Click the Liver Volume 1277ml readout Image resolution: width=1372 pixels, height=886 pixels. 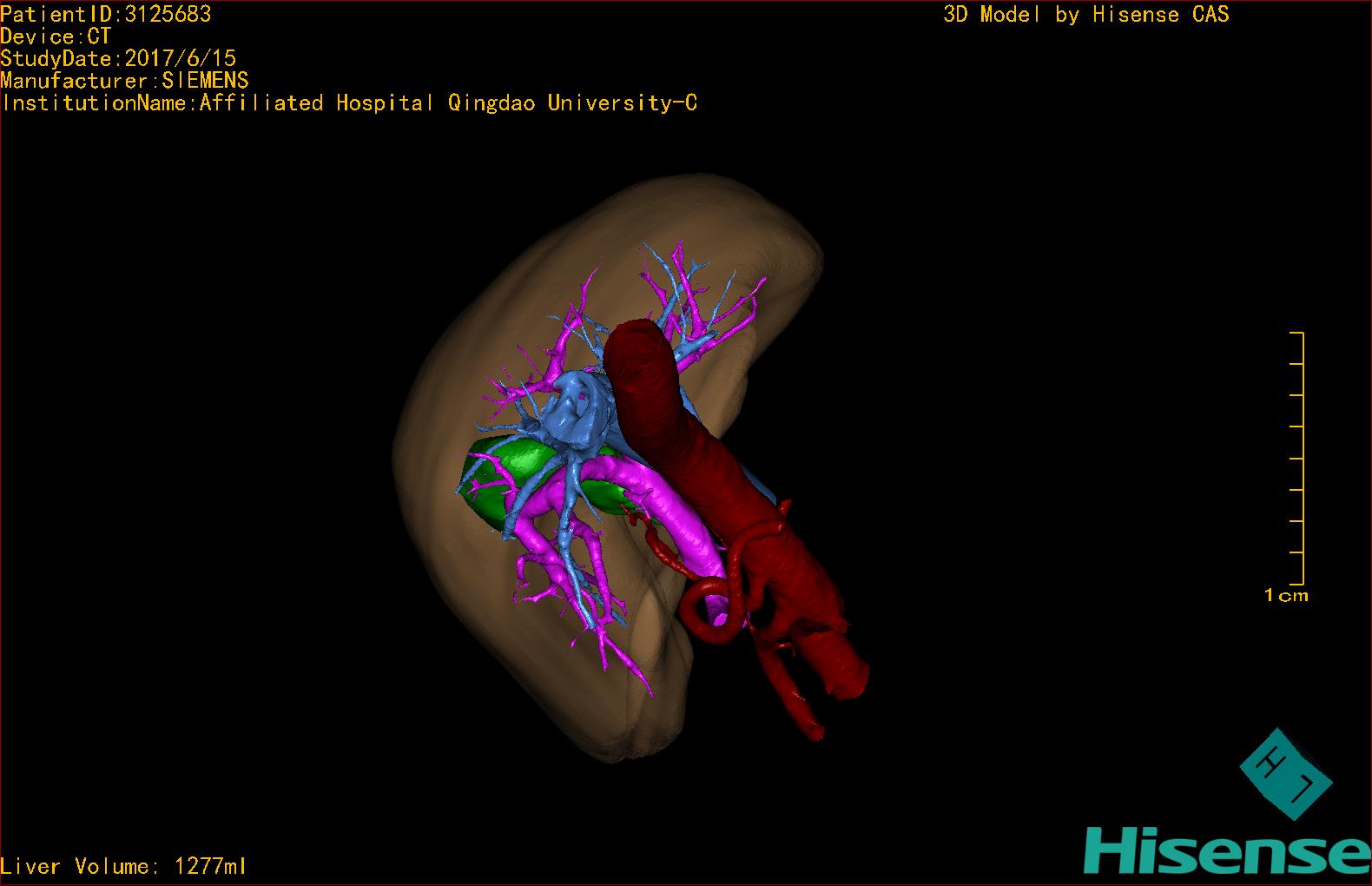tap(123, 866)
